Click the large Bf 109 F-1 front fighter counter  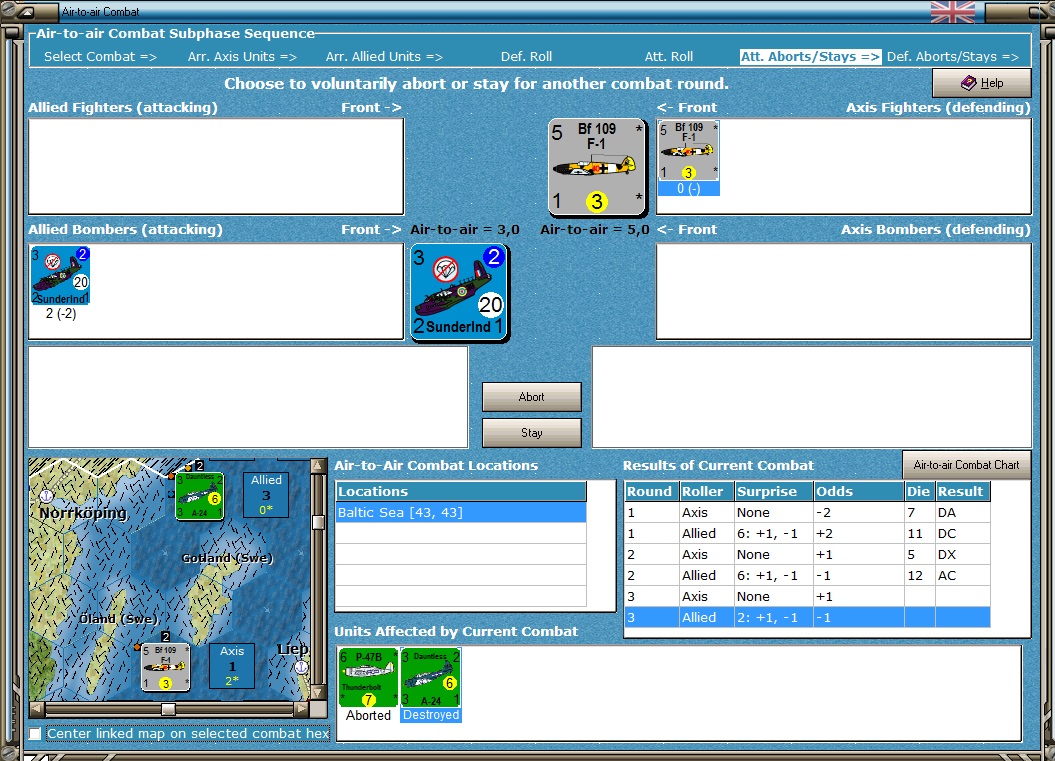tap(597, 167)
